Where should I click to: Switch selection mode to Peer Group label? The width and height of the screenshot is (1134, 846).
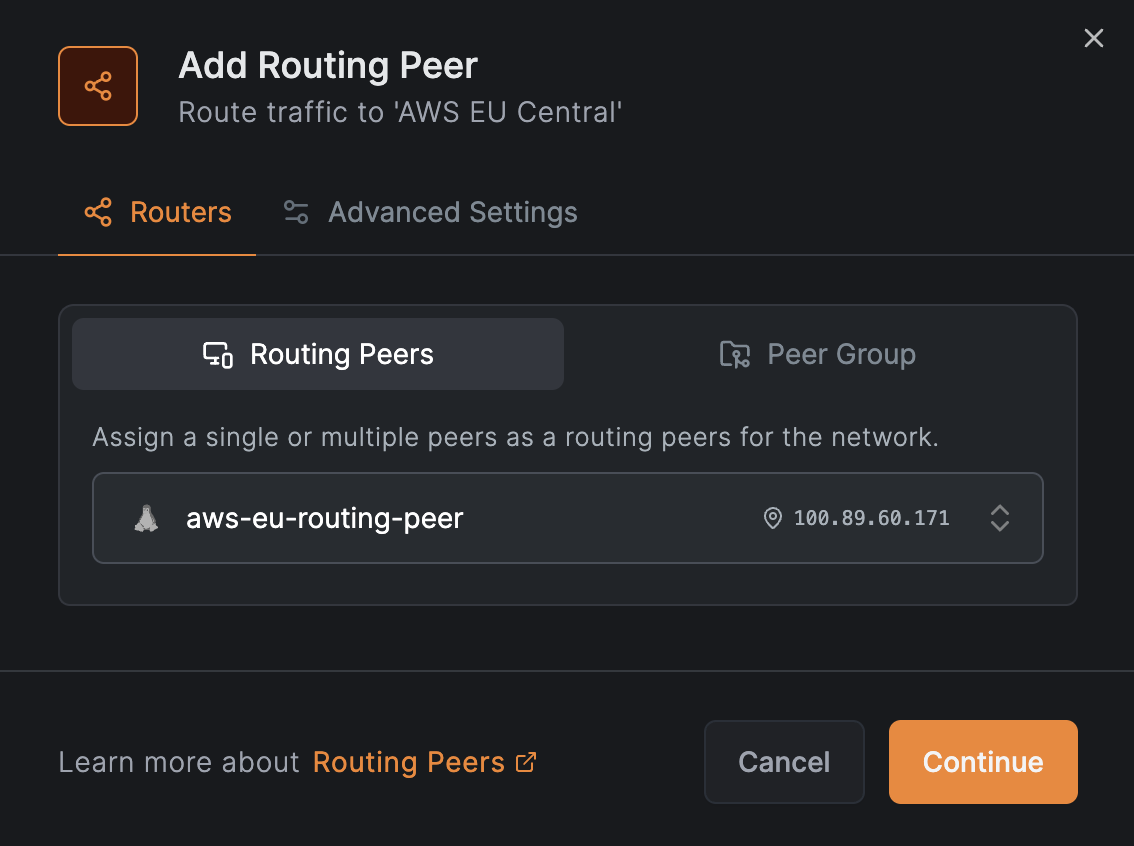tap(841, 355)
